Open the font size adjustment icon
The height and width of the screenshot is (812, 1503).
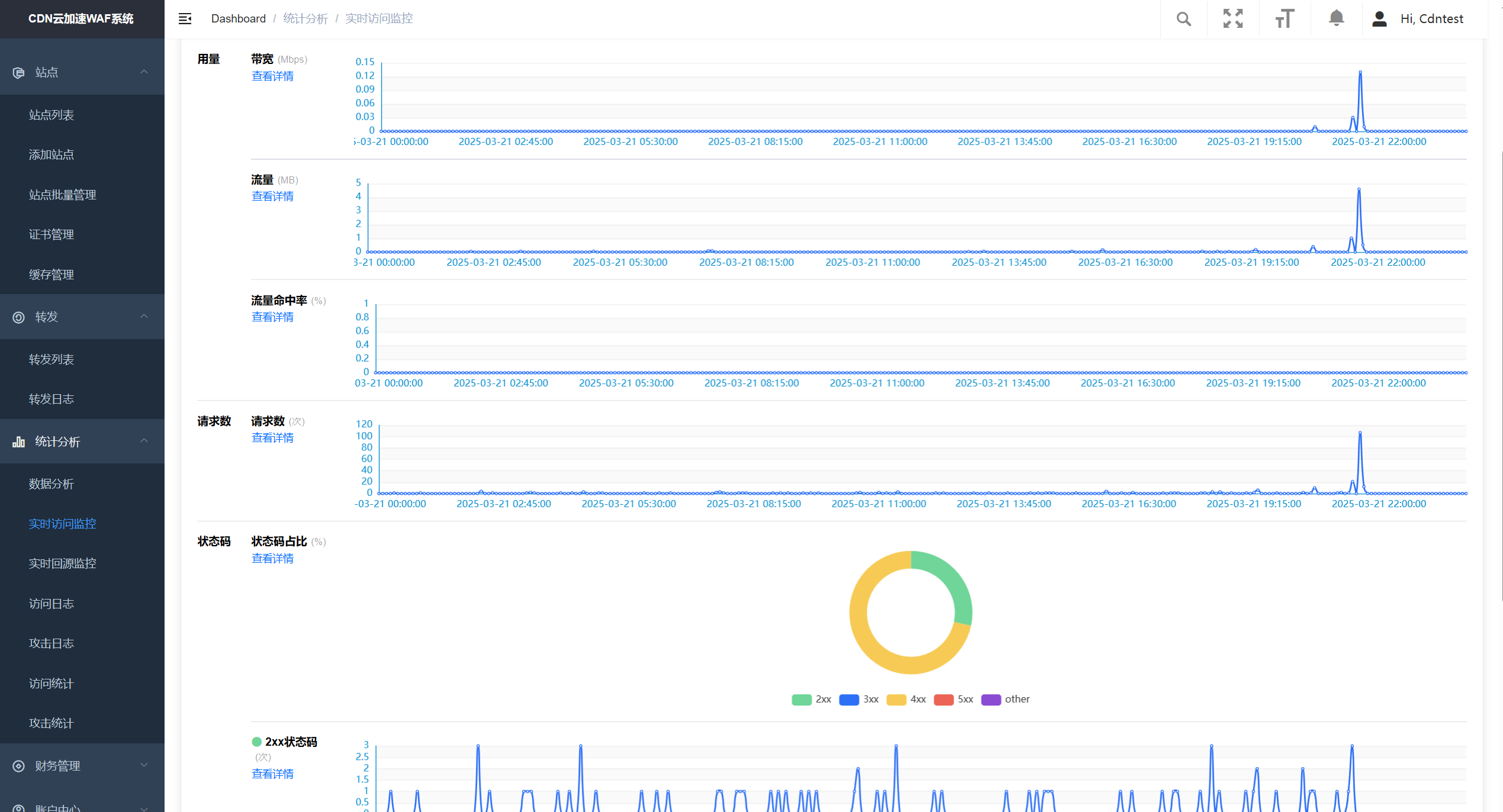(1285, 19)
